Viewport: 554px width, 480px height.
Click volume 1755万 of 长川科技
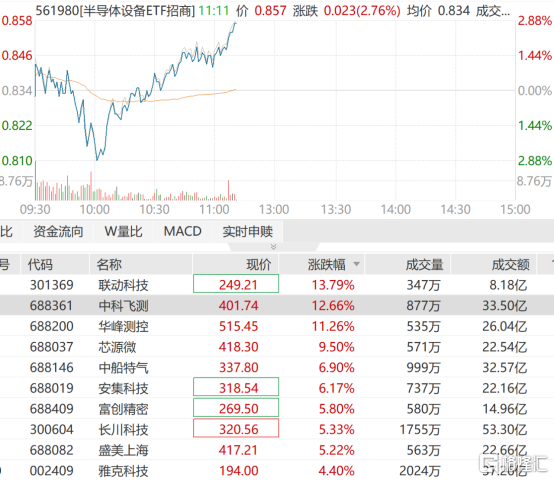click(x=420, y=429)
